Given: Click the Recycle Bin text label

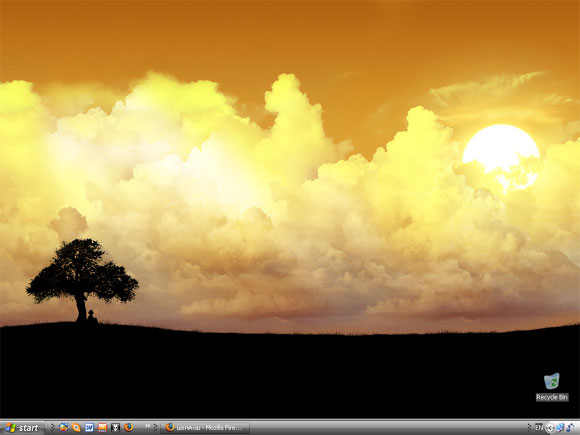Looking at the screenshot, I should tap(552, 397).
